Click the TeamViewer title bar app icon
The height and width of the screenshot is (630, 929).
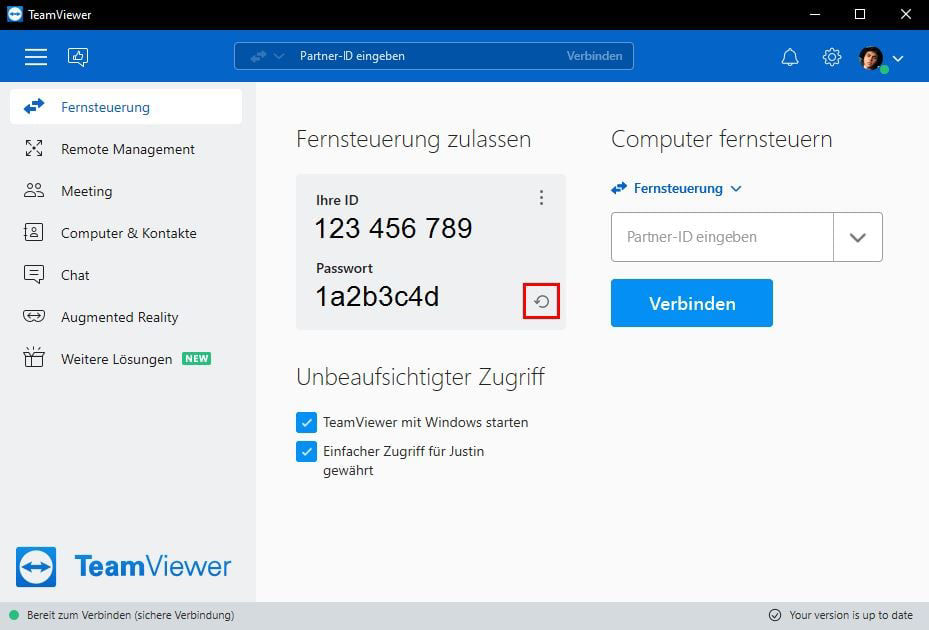tap(15, 14)
